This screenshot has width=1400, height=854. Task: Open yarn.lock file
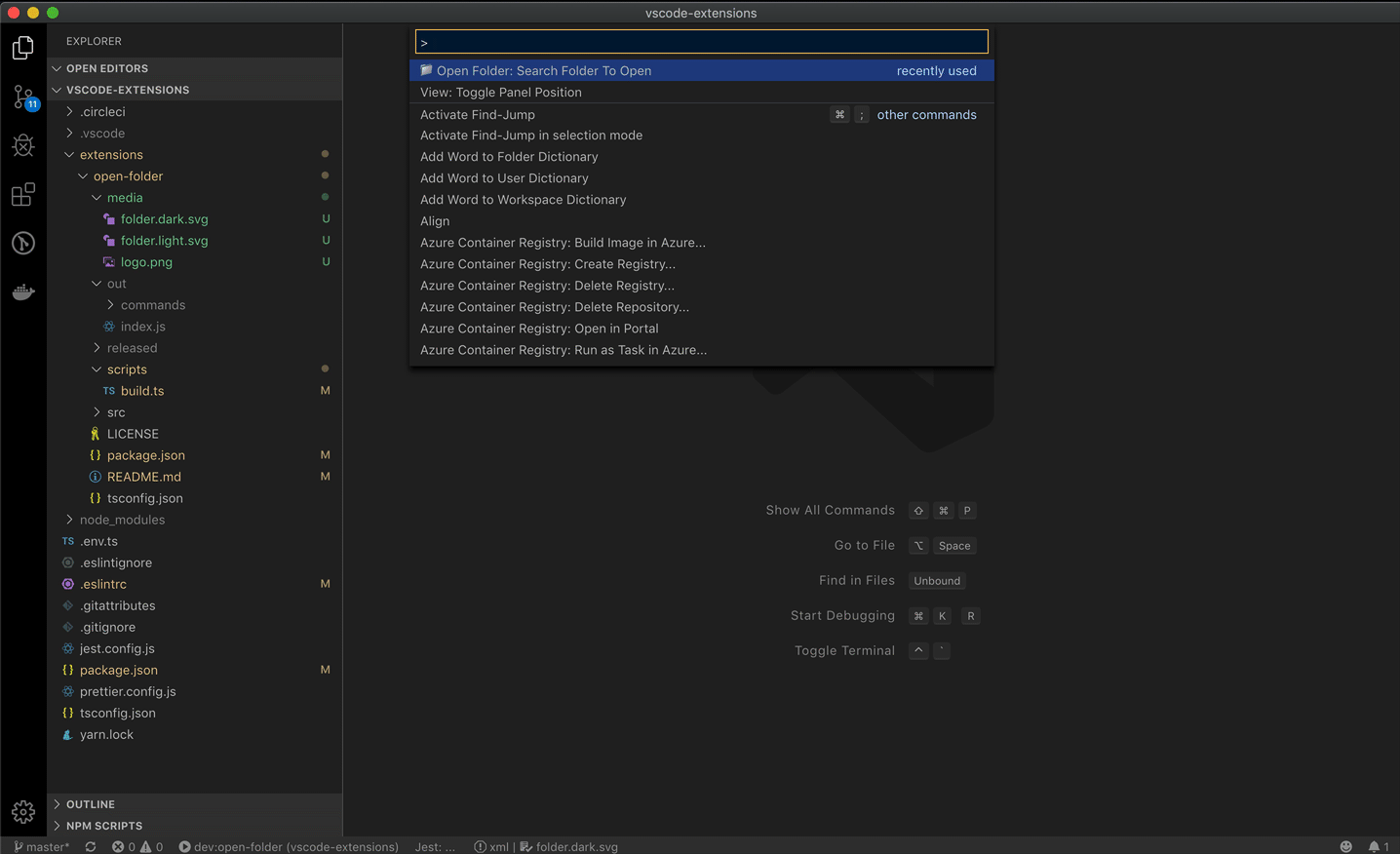pos(195,734)
